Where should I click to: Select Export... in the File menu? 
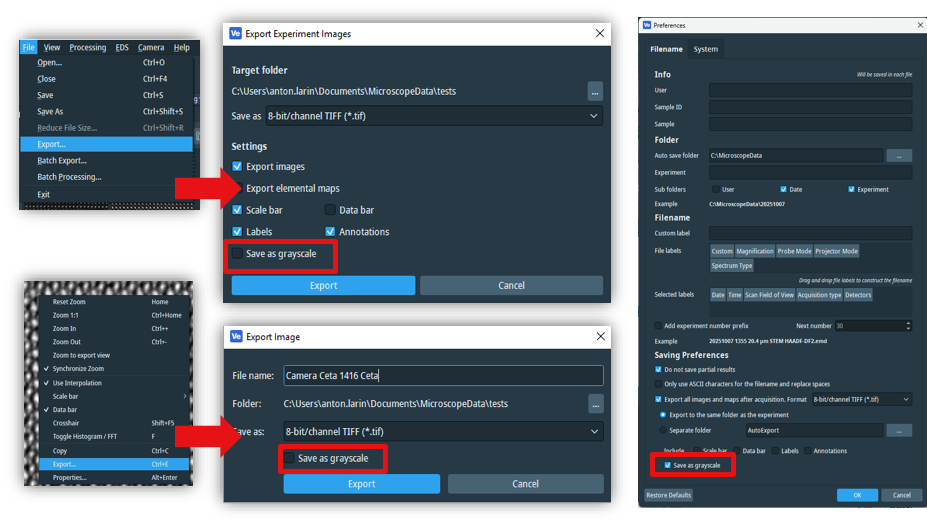106,144
